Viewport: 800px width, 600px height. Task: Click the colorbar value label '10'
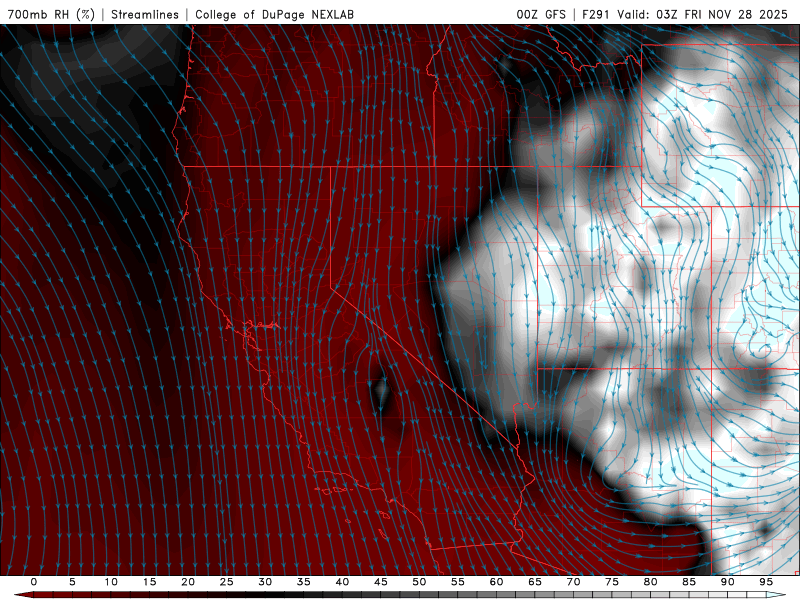(111, 582)
